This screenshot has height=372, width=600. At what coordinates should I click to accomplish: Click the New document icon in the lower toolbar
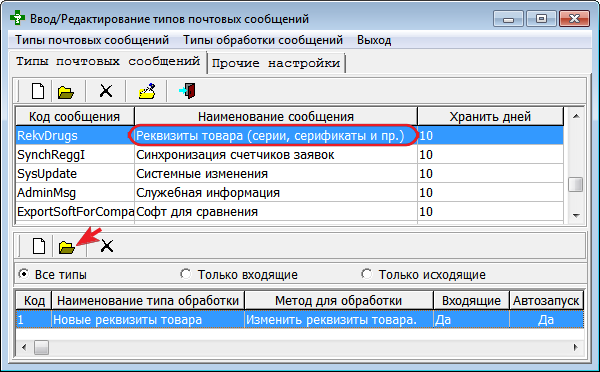39,246
